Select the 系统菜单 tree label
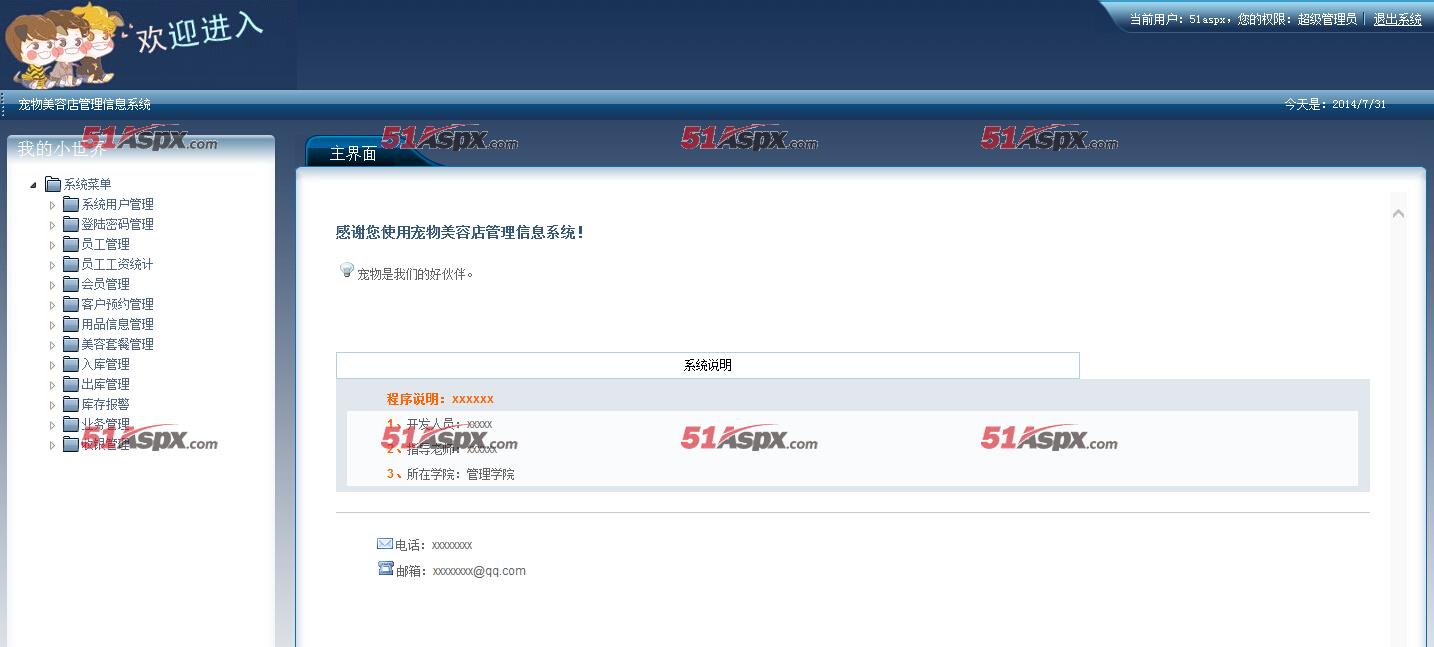Screen dimensions: 1434x647 coord(88,184)
